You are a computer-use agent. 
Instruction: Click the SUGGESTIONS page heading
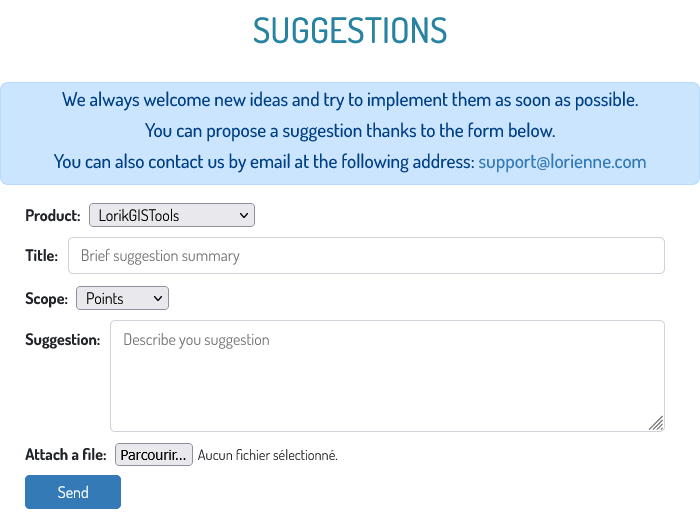[350, 31]
